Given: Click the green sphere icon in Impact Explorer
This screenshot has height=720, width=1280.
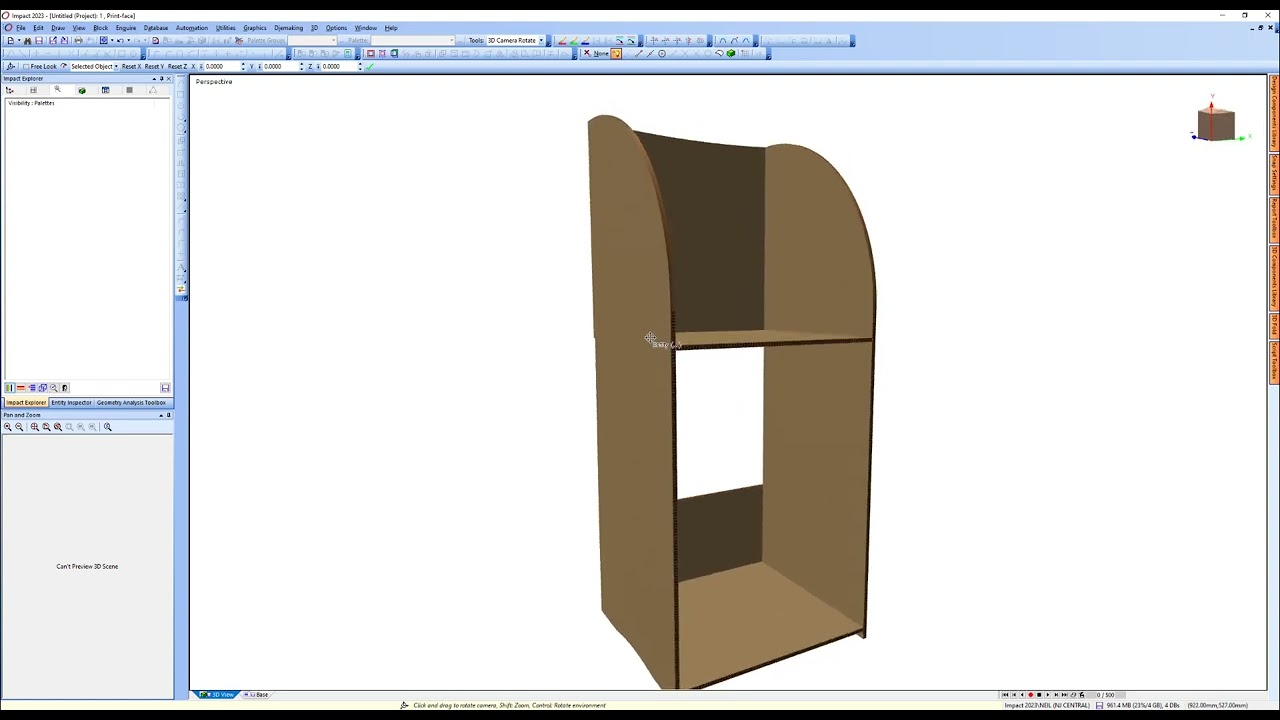Looking at the screenshot, I should pos(82,90).
